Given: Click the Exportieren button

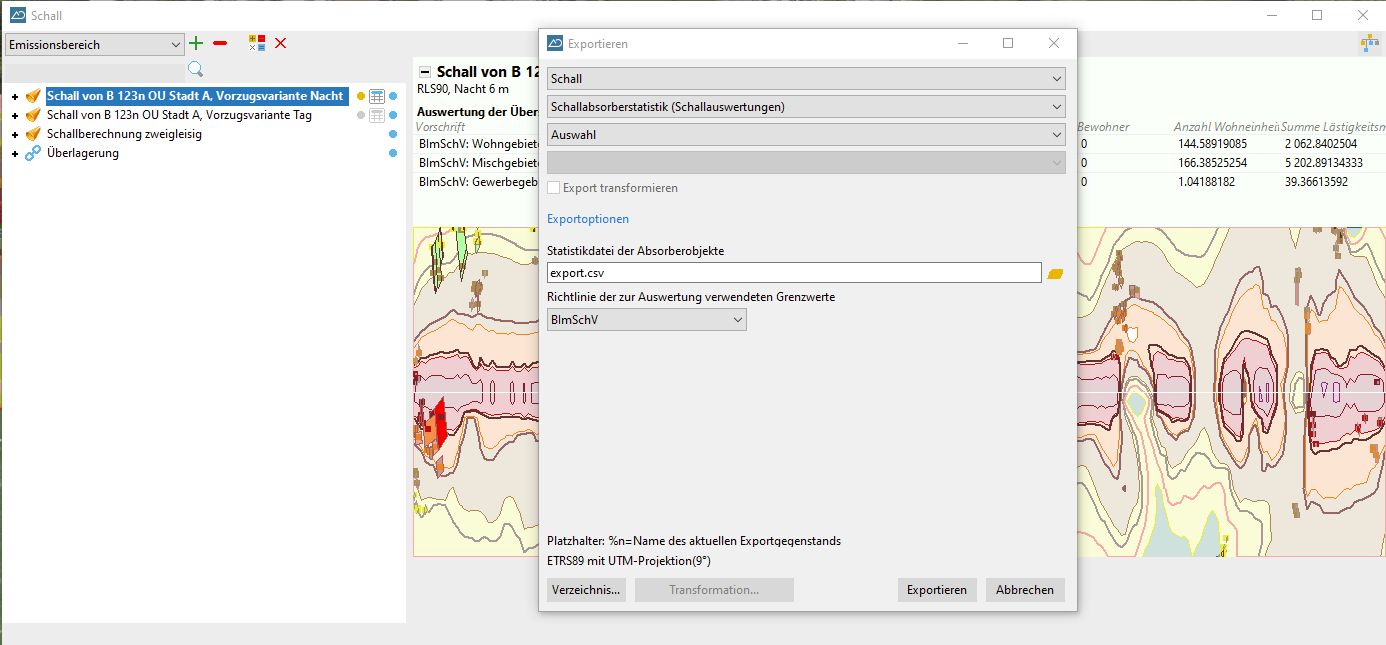Looking at the screenshot, I should click(936, 590).
